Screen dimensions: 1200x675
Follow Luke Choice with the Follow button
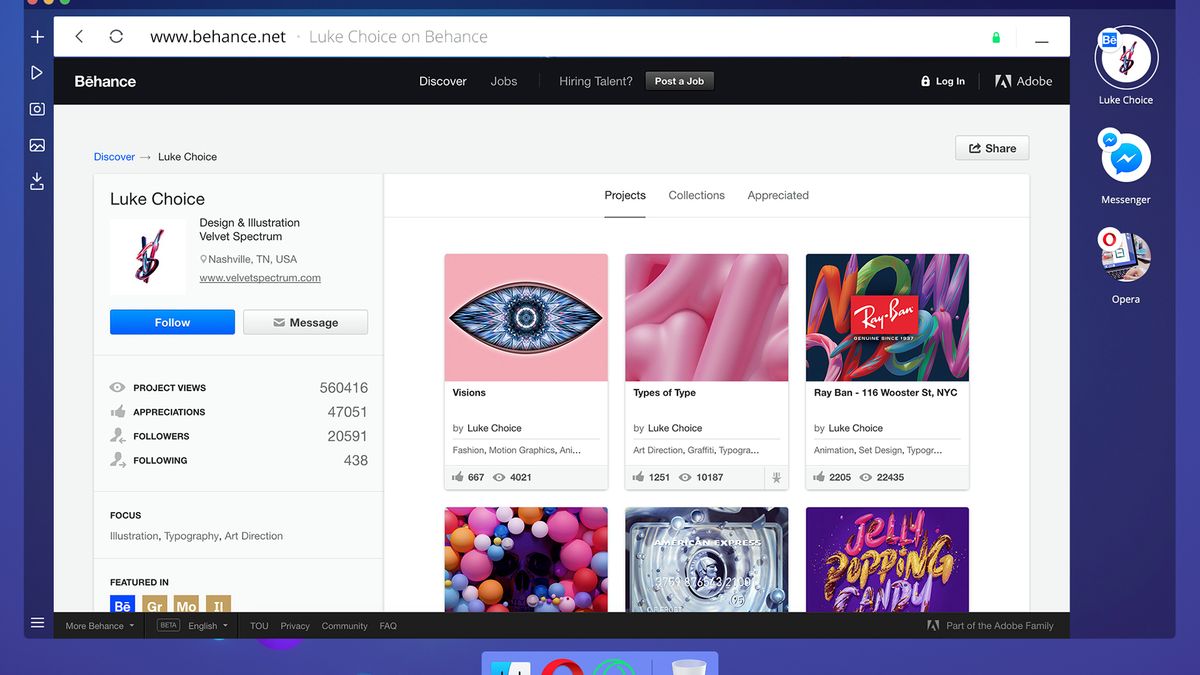(172, 322)
